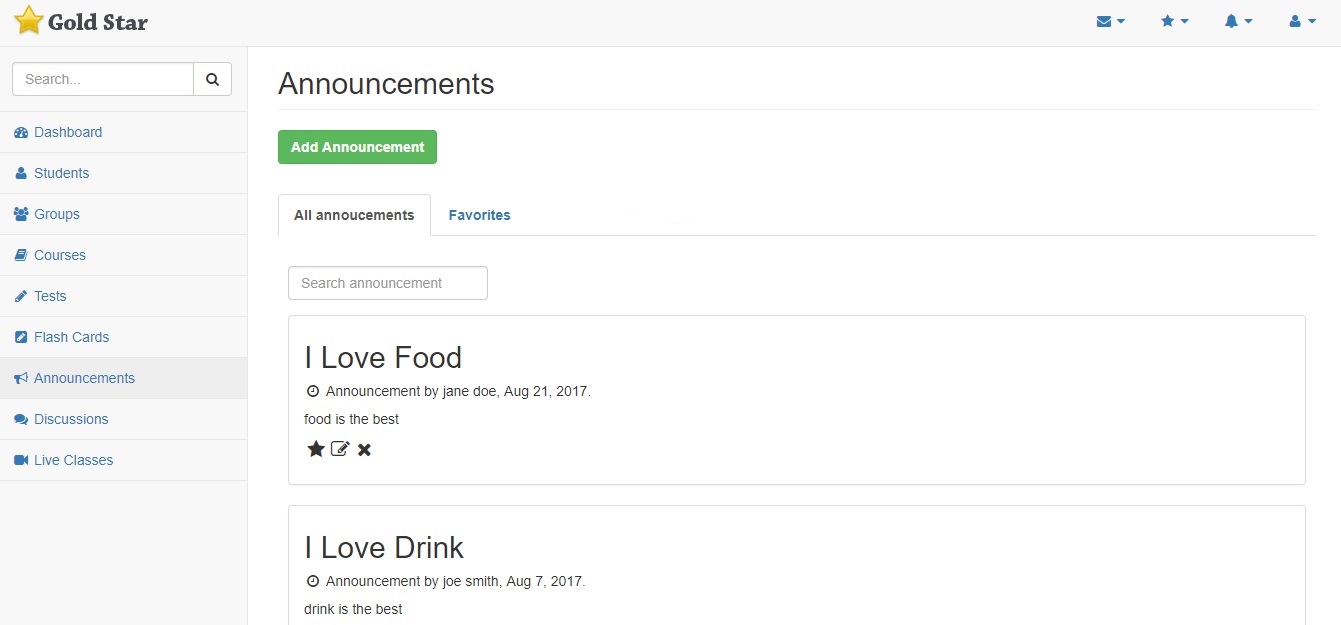Click the search magnifier button in sidebar
The width and height of the screenshot is (1341, 625).
point(212,79)
